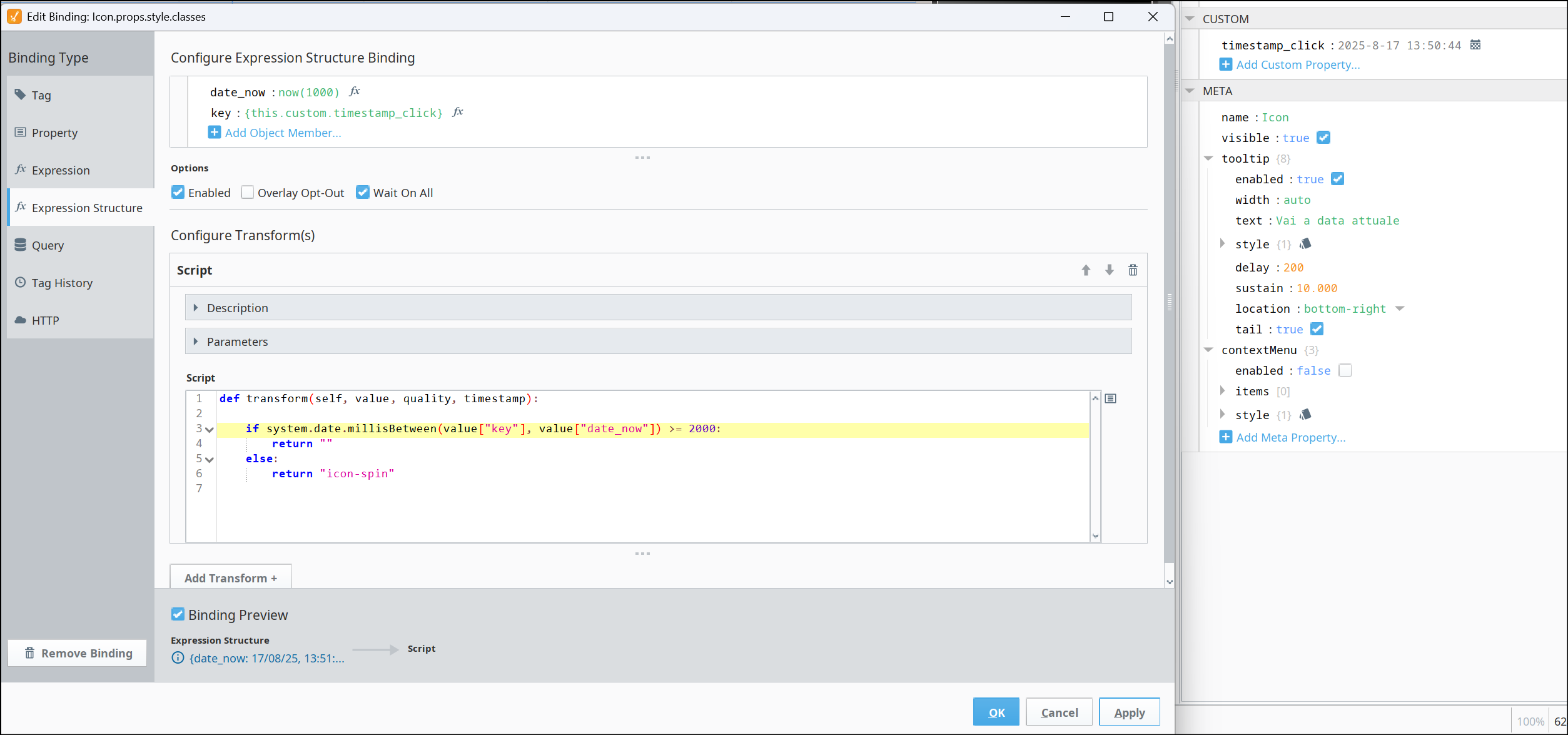Click the Remove Binding button
Image resolution: width=1568 pixels, height=735 pixels.
[78, 653]
